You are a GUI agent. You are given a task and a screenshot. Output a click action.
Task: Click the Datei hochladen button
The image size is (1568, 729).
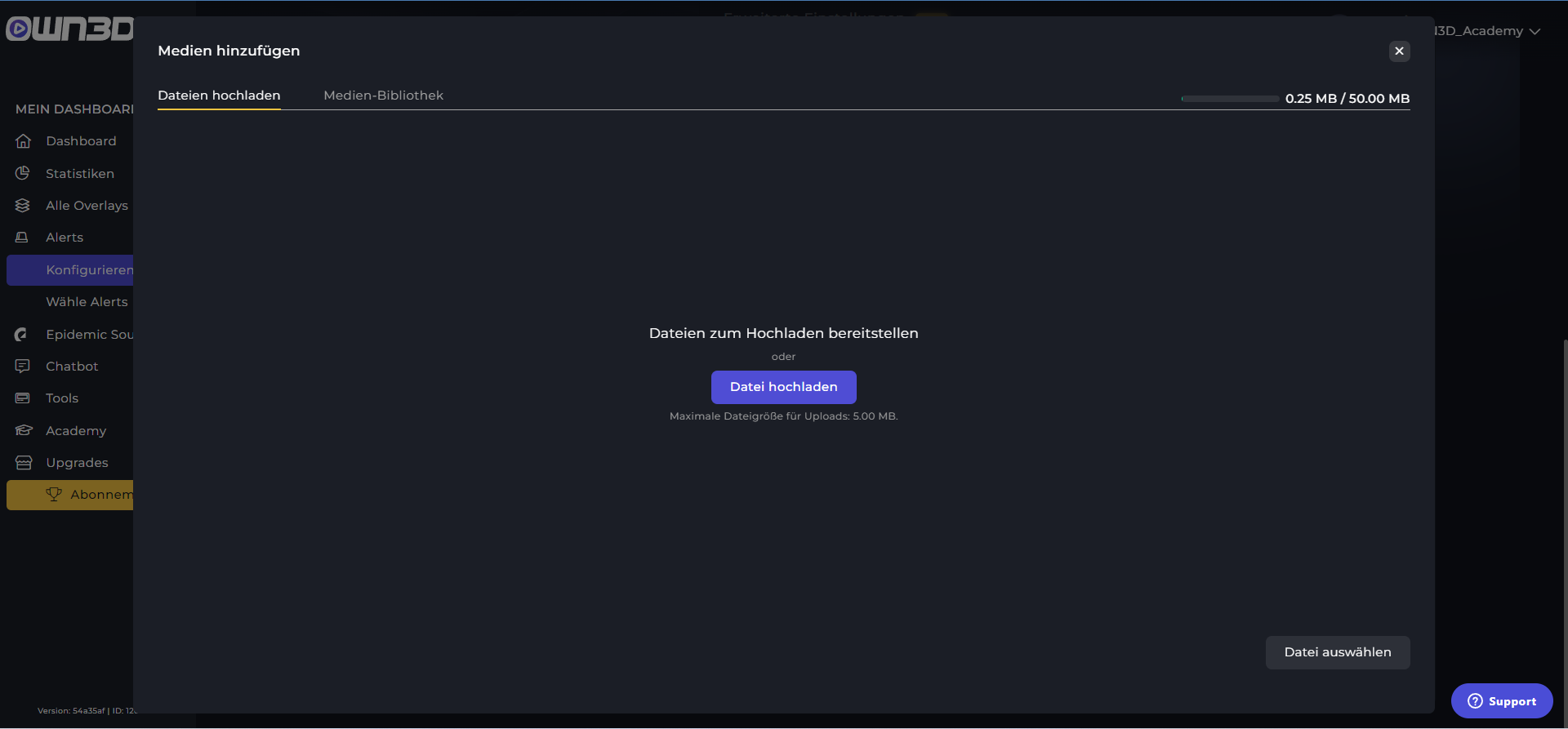click(x=784, y=387)
